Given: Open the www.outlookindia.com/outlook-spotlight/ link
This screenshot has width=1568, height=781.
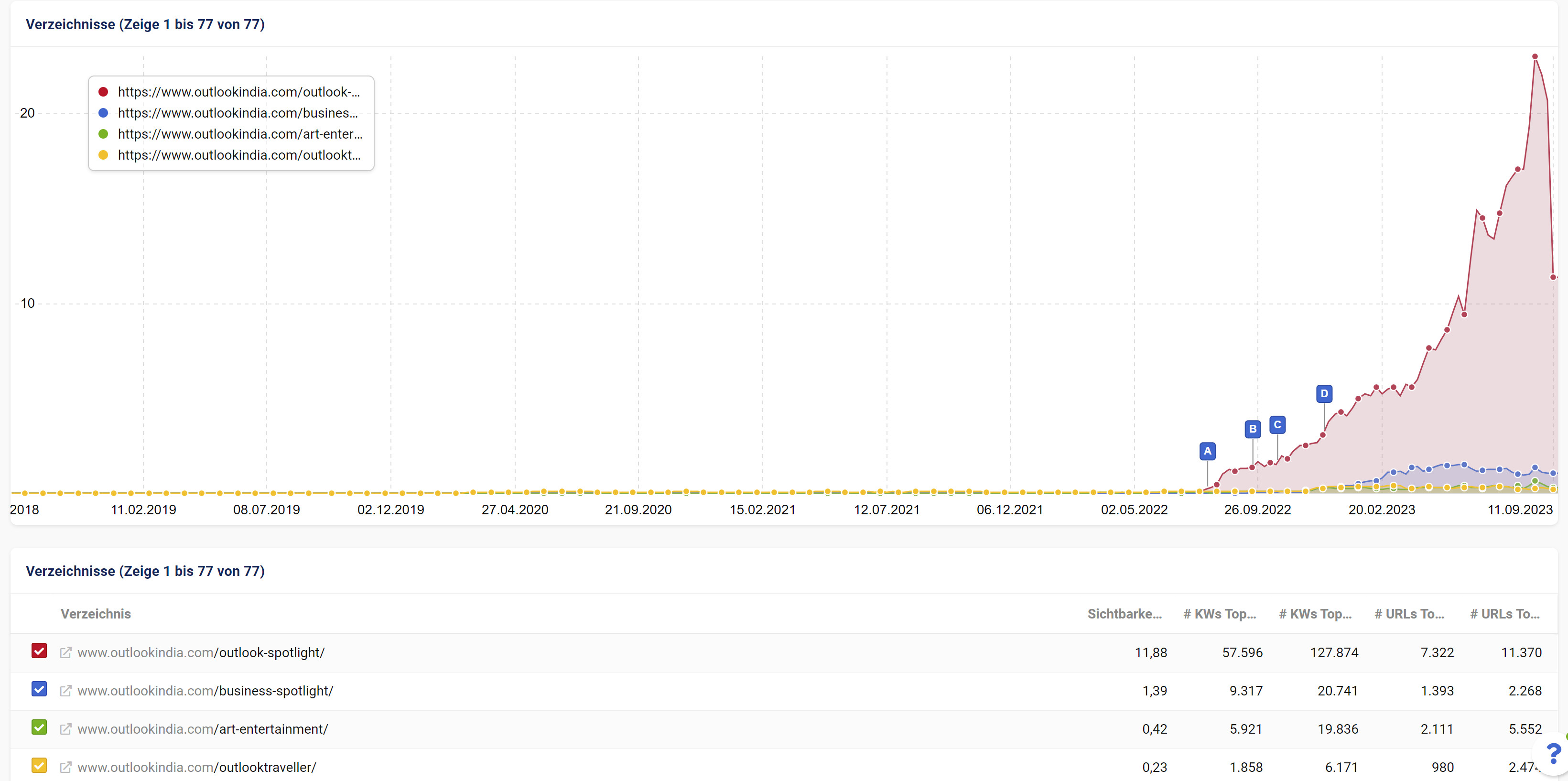Looking at the screenshot, I should pyautogui.click(x=201, y=652).
